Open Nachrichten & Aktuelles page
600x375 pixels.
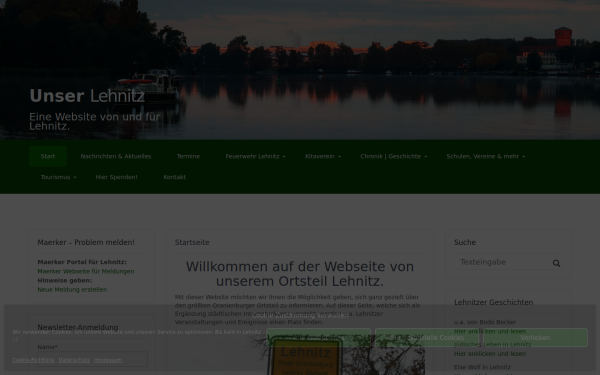116,156
